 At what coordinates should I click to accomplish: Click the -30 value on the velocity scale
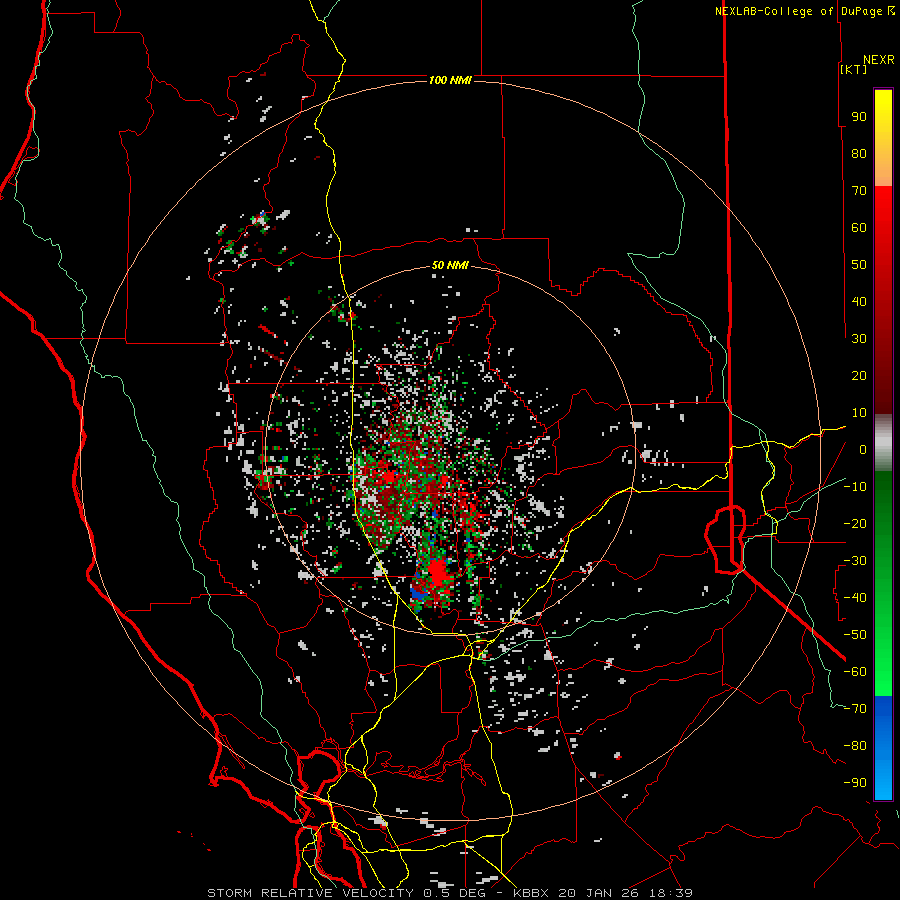[x=855, y=561]
